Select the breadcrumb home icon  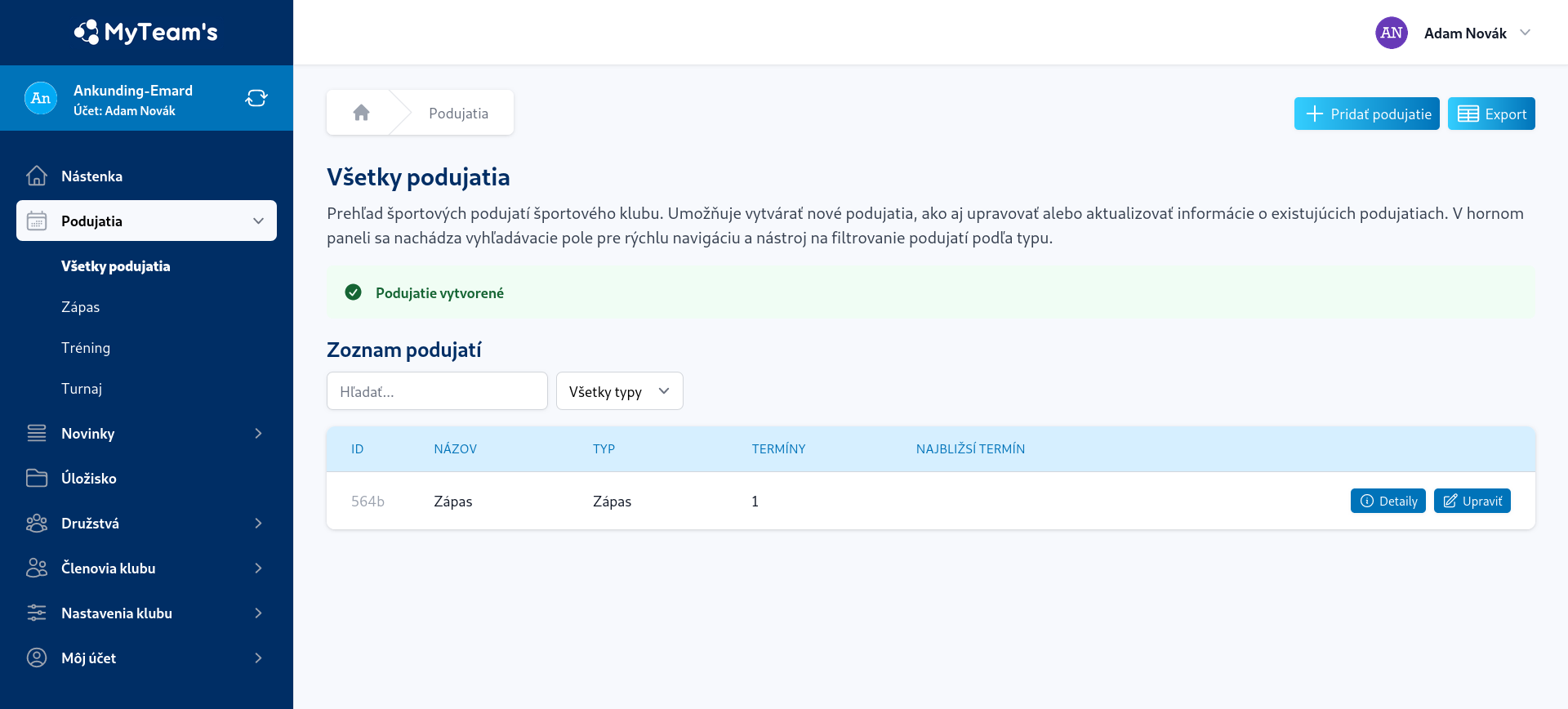click(x=360, y=111)
